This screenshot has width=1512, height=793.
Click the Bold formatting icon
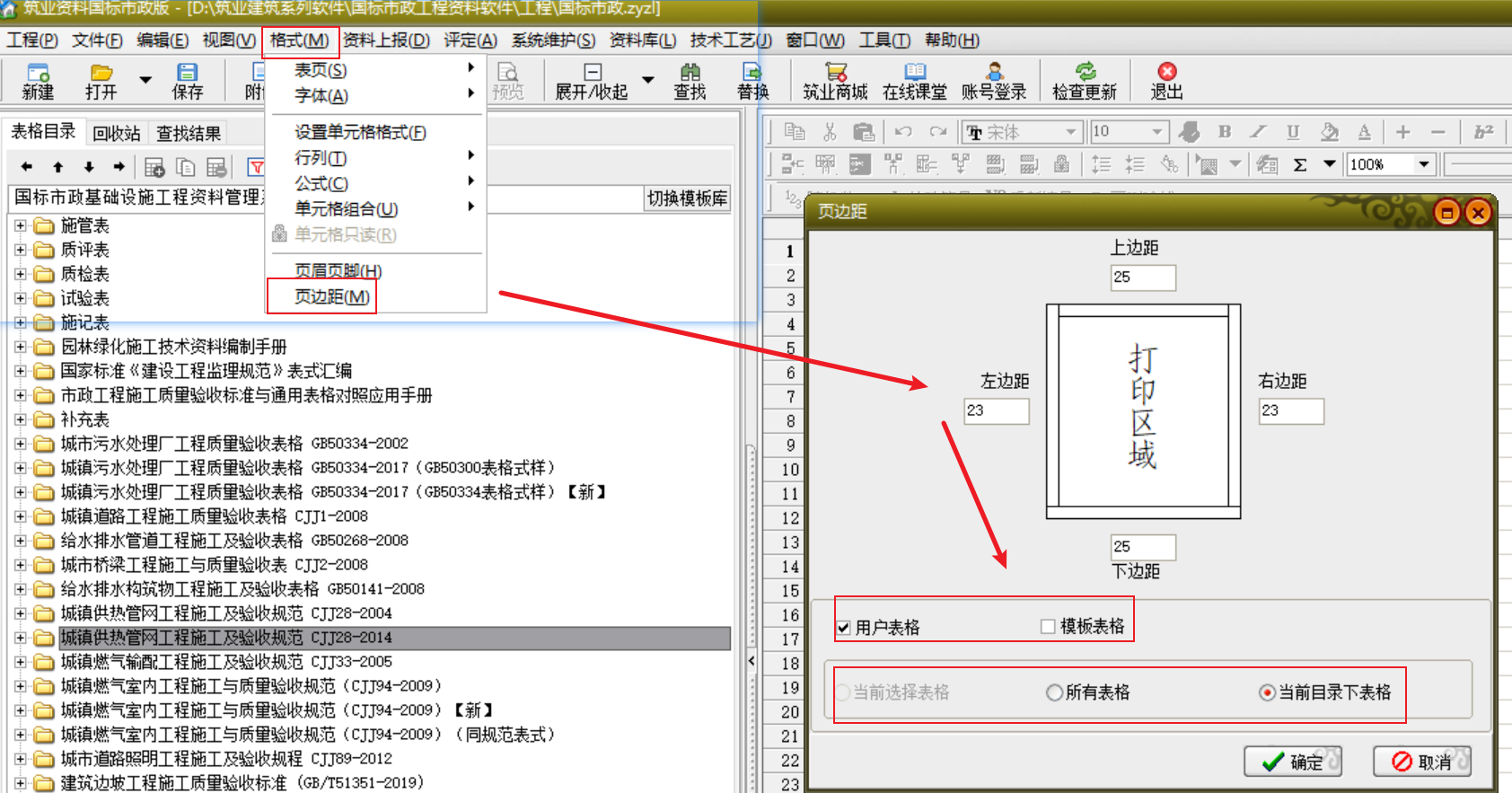pyautogui.click(x=1224, y=132)
